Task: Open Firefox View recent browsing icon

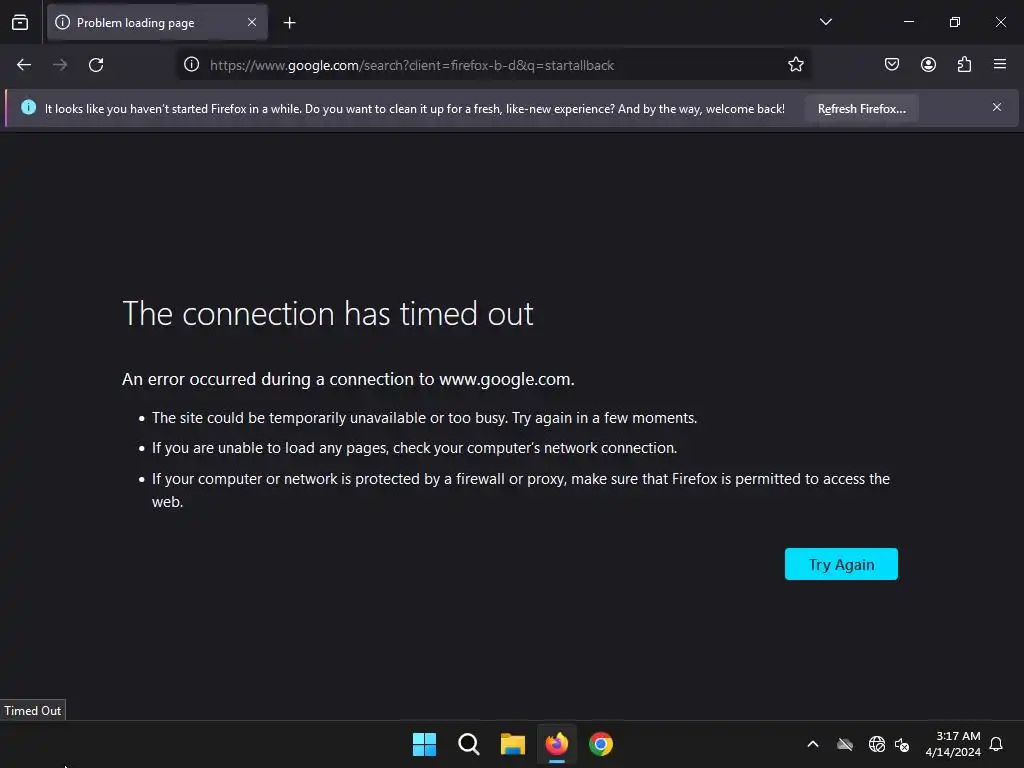Action: coord(20,23)
